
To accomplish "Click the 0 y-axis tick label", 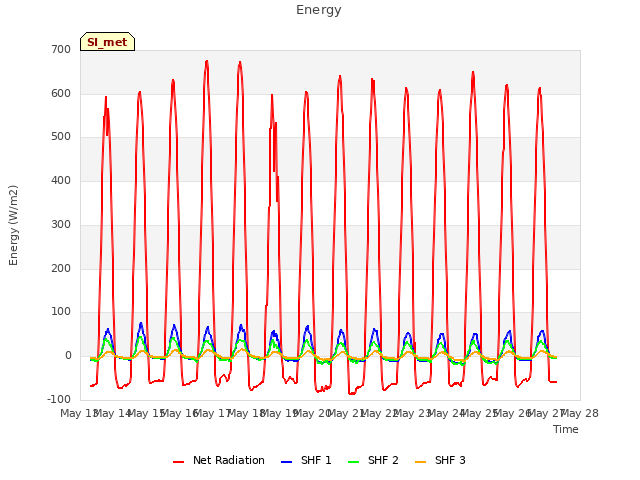I will click(68, 356).
